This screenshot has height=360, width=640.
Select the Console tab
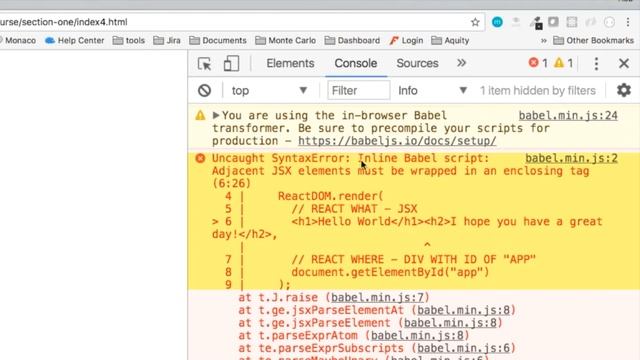(356, 63)
